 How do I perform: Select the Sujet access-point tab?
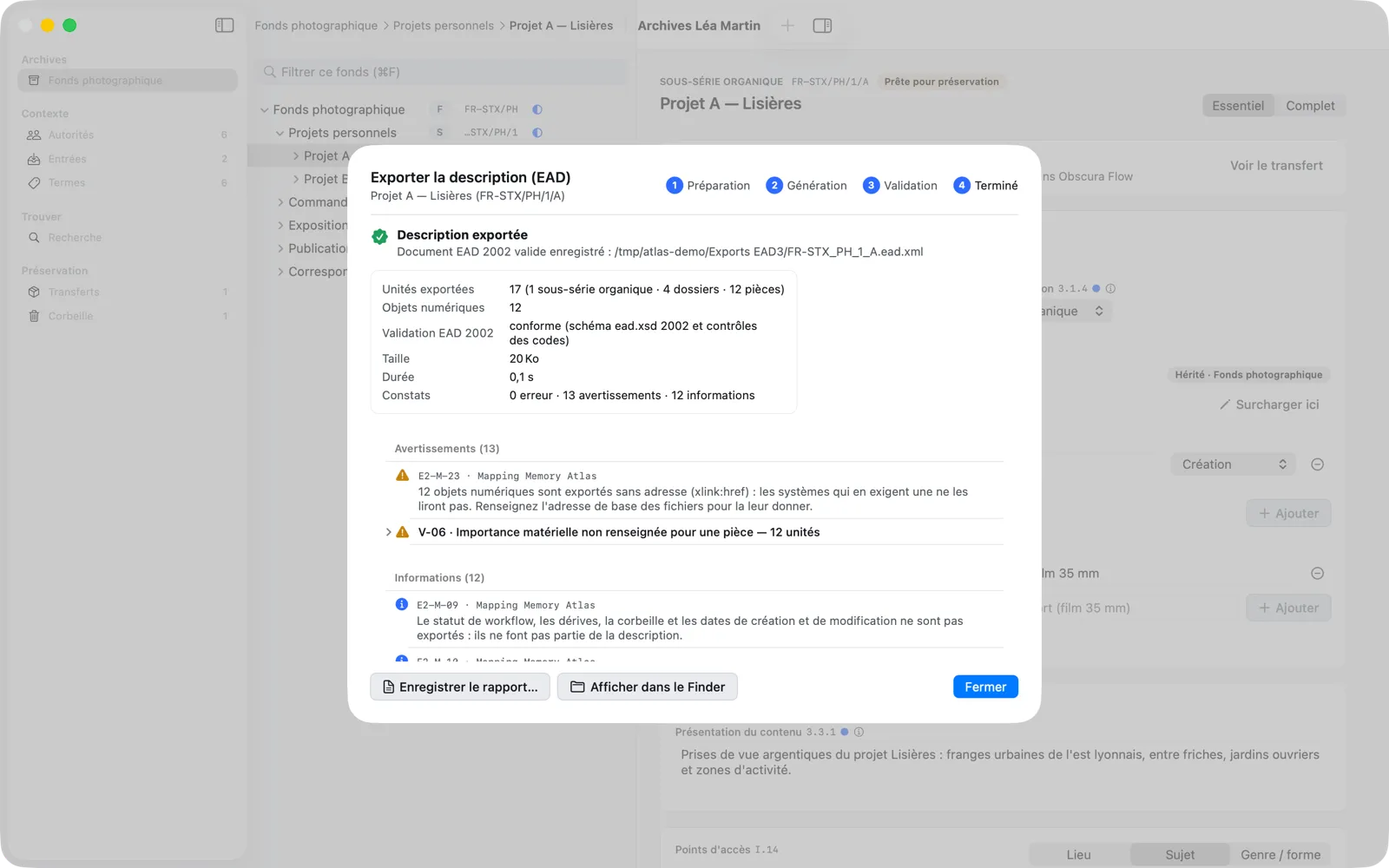click(x=1180, y=855)
